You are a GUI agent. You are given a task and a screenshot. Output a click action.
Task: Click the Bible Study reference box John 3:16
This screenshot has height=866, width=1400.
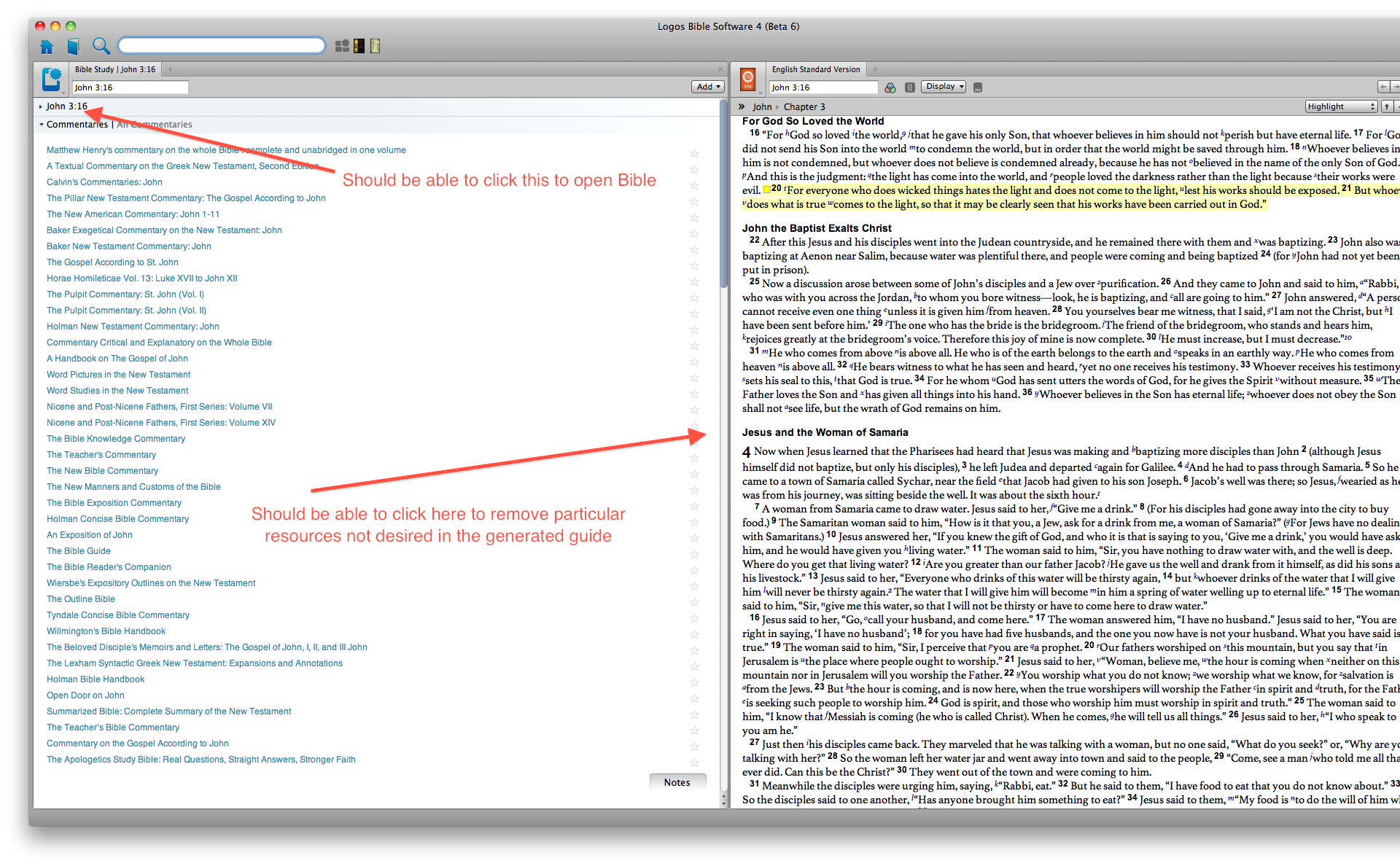click(131, 87)
